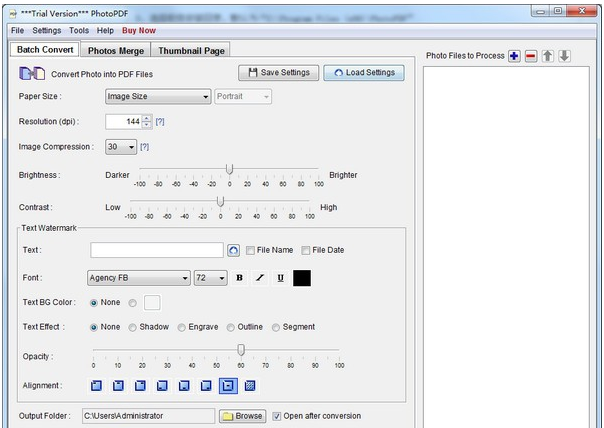Open the Tools menu
604x428 pixels.
[x=79, y=31]
